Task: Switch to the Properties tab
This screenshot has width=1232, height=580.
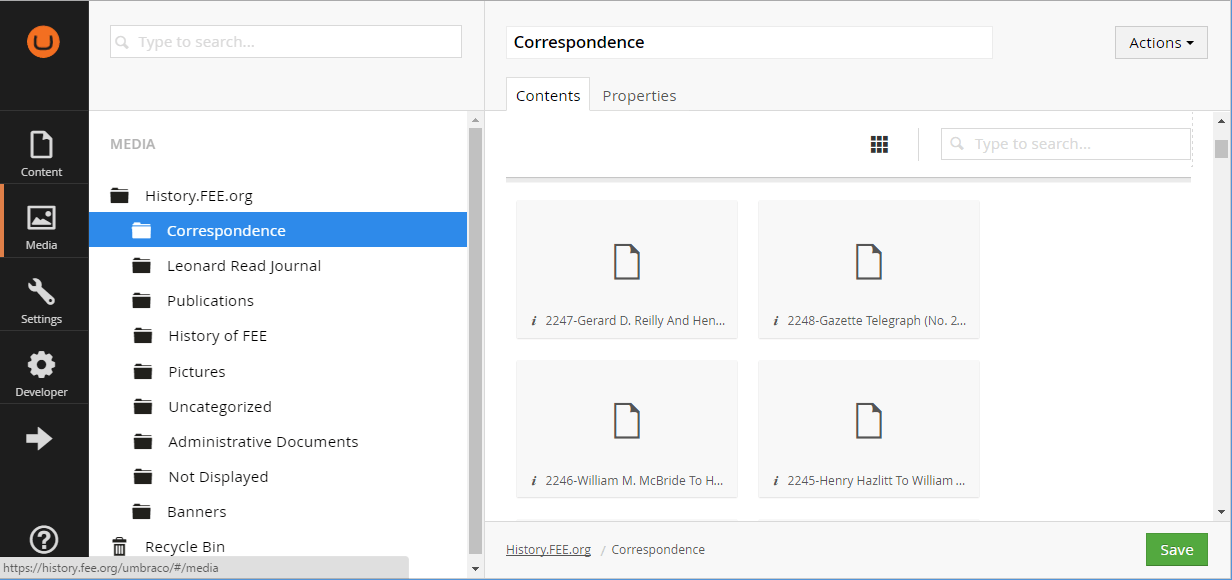Action: point(639,96)
